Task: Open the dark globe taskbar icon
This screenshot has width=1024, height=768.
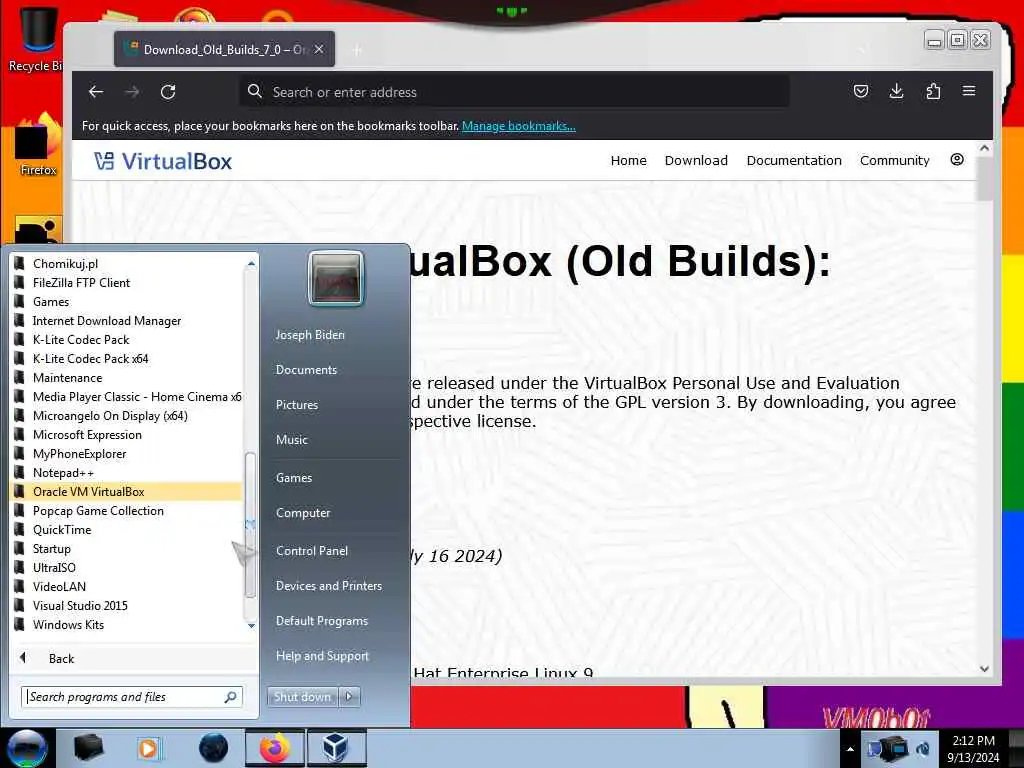Action: 214,748
